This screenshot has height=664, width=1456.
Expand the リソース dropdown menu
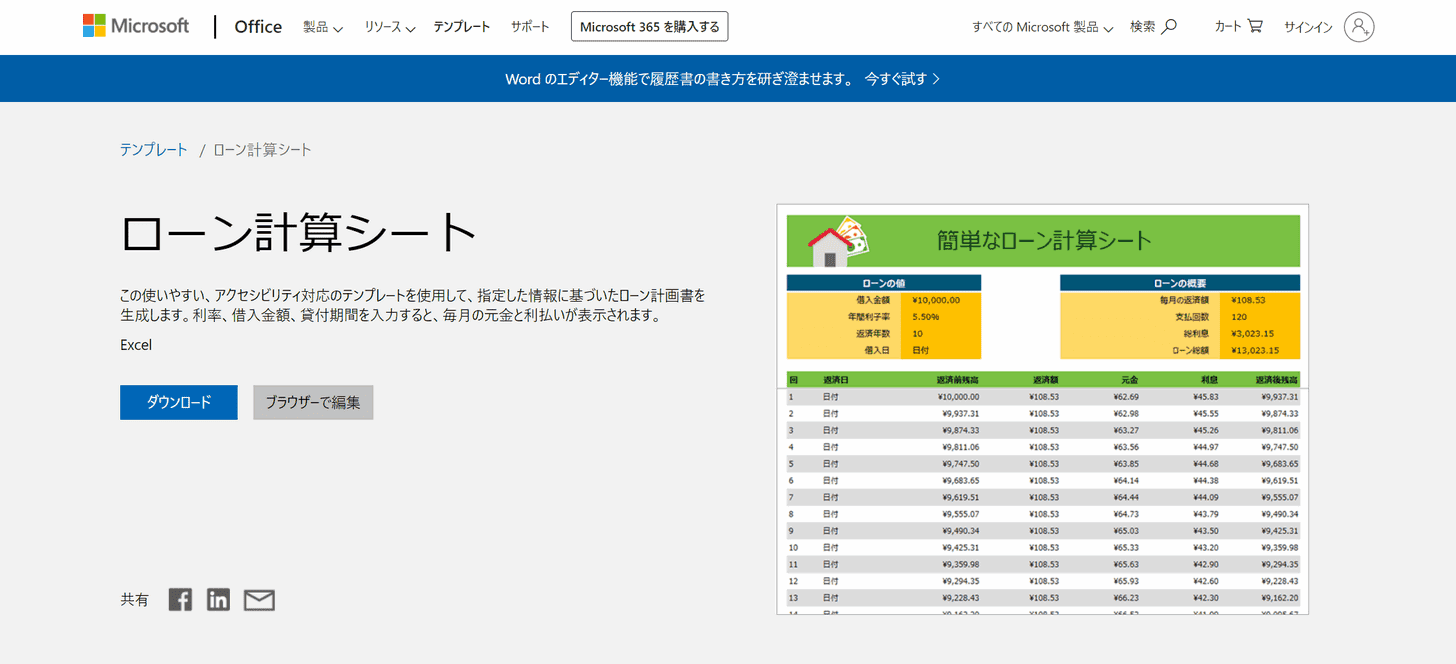point(390,27)
